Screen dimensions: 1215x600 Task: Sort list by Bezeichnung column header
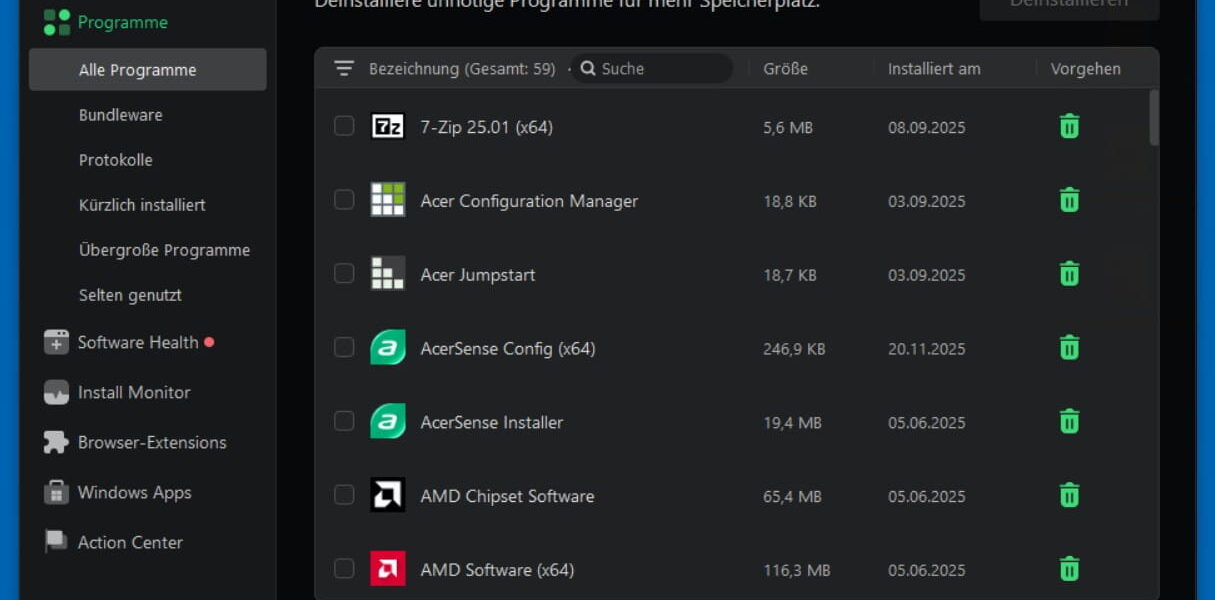pyautogui.click(x=462, y=69)
